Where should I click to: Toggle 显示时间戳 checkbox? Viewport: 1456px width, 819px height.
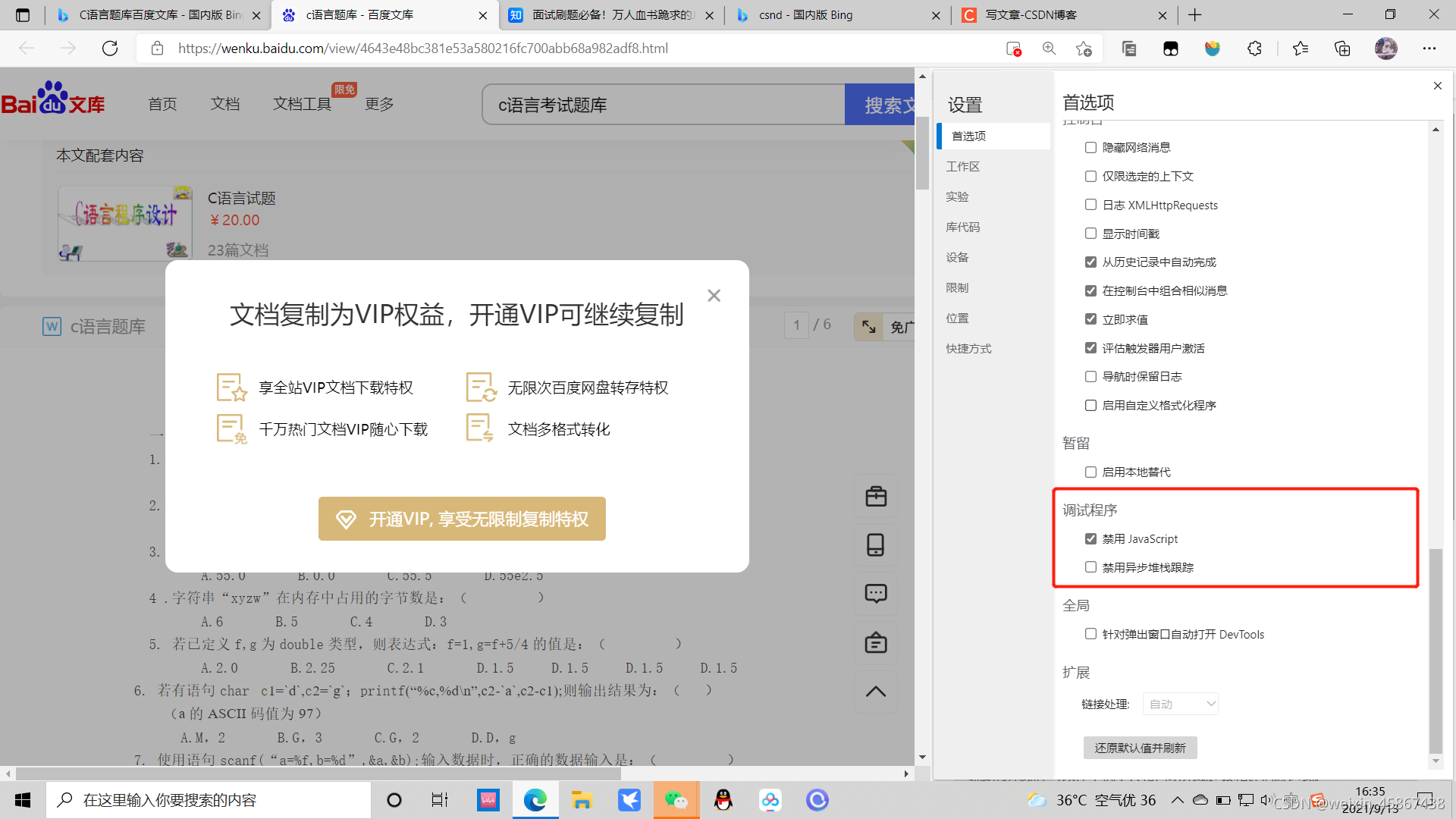[1090, 234]
